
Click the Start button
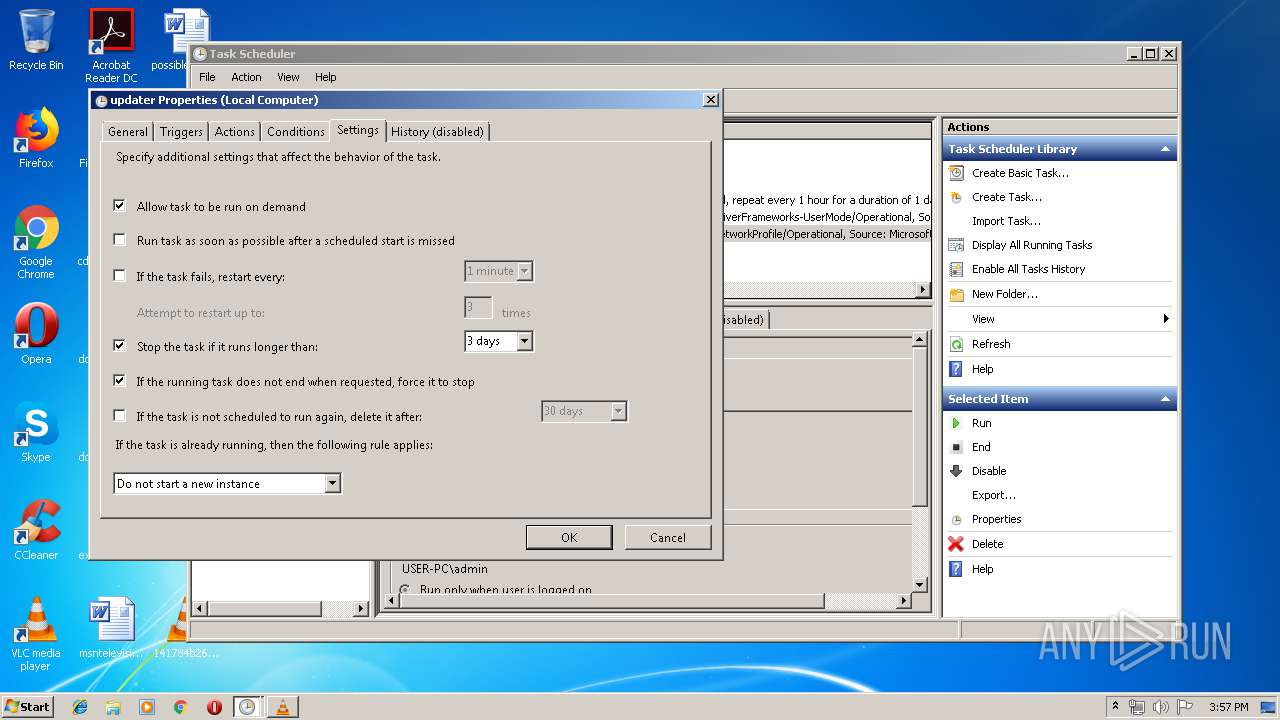coord(28,707)
